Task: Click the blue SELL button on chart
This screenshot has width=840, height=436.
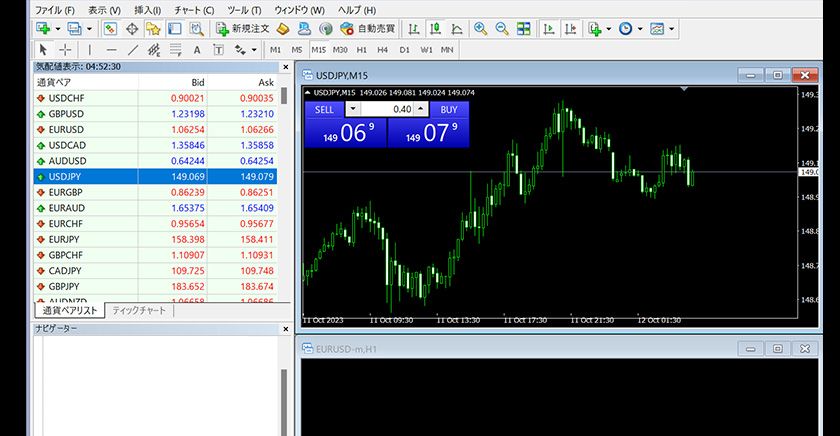Action: click(324, 109)
